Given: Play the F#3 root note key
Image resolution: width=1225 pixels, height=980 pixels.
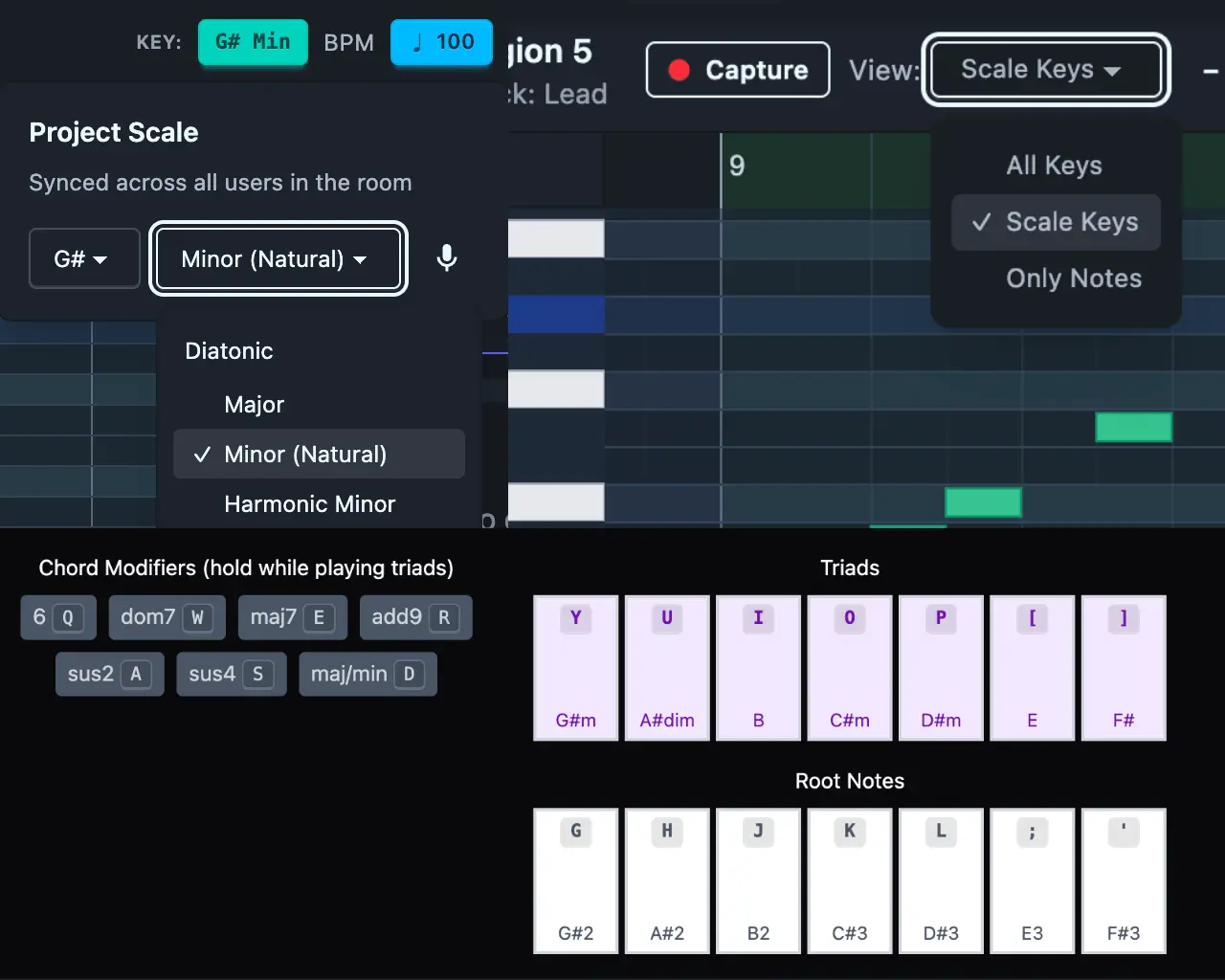Looking at the screenshot, I should [x=1124, y=881].
